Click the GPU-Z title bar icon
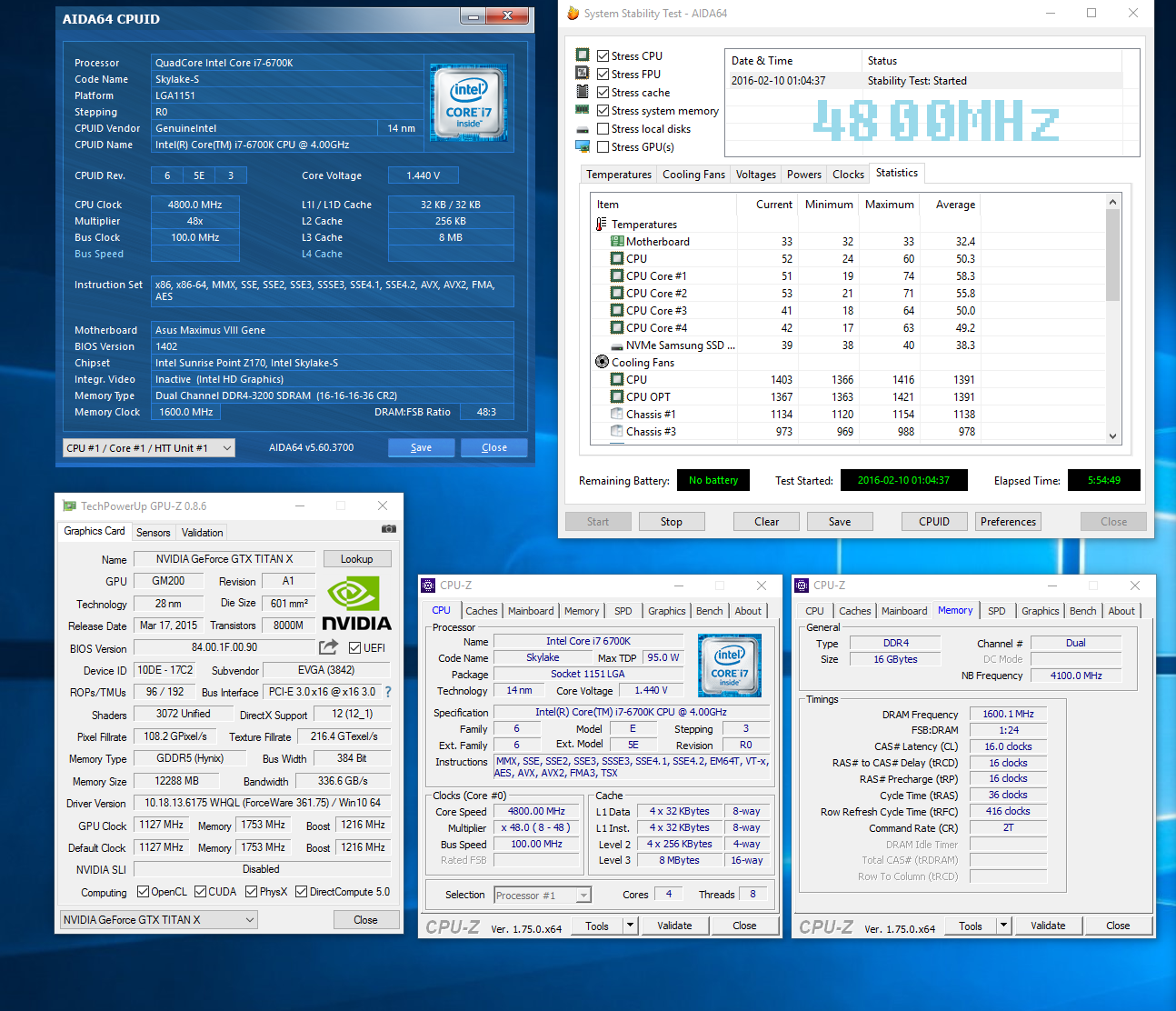Image resolution: width=1176 pixels, height=1011 pixels. tap(69, 505)
